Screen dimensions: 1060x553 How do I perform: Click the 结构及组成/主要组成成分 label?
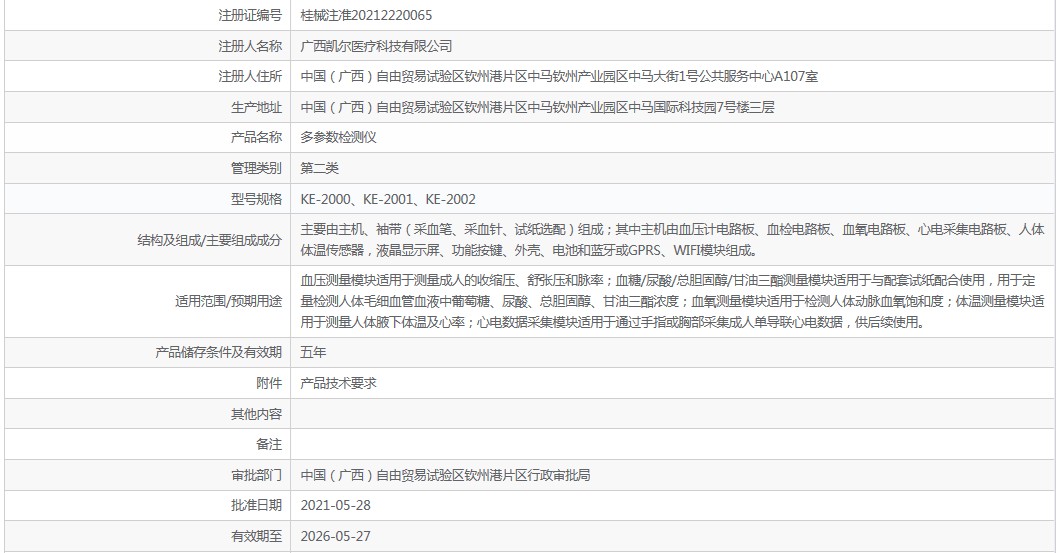(x=210, y=240)
